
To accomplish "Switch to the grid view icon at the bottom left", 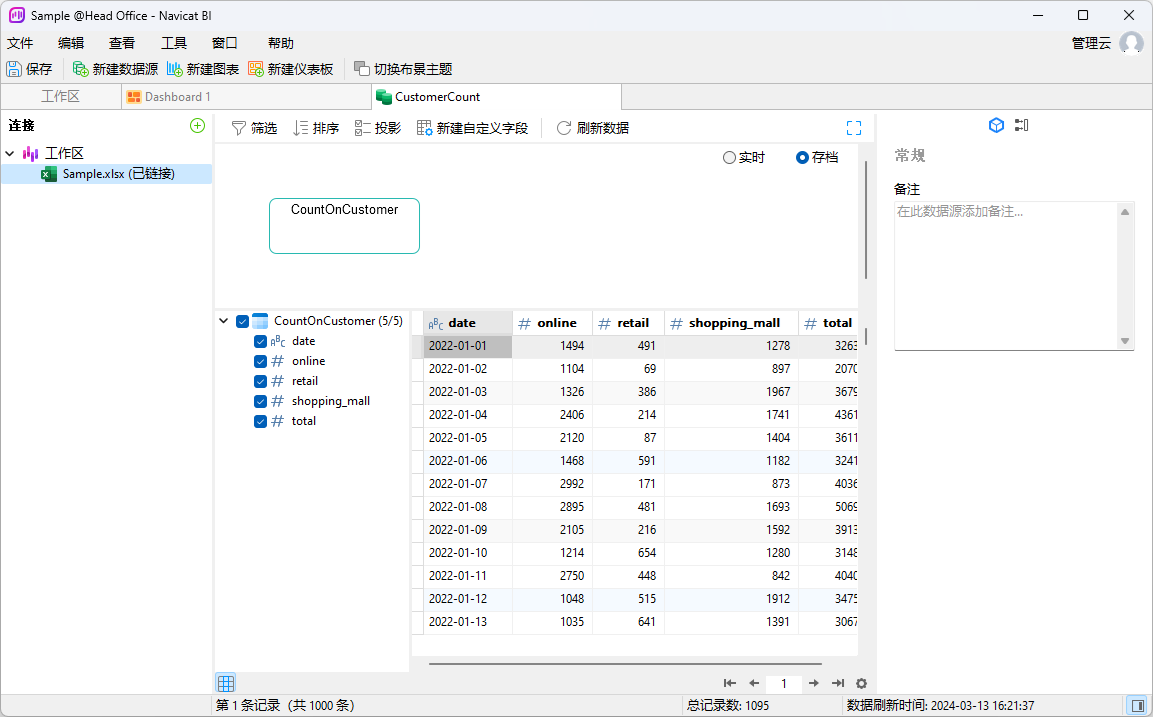I will point(226,683).
